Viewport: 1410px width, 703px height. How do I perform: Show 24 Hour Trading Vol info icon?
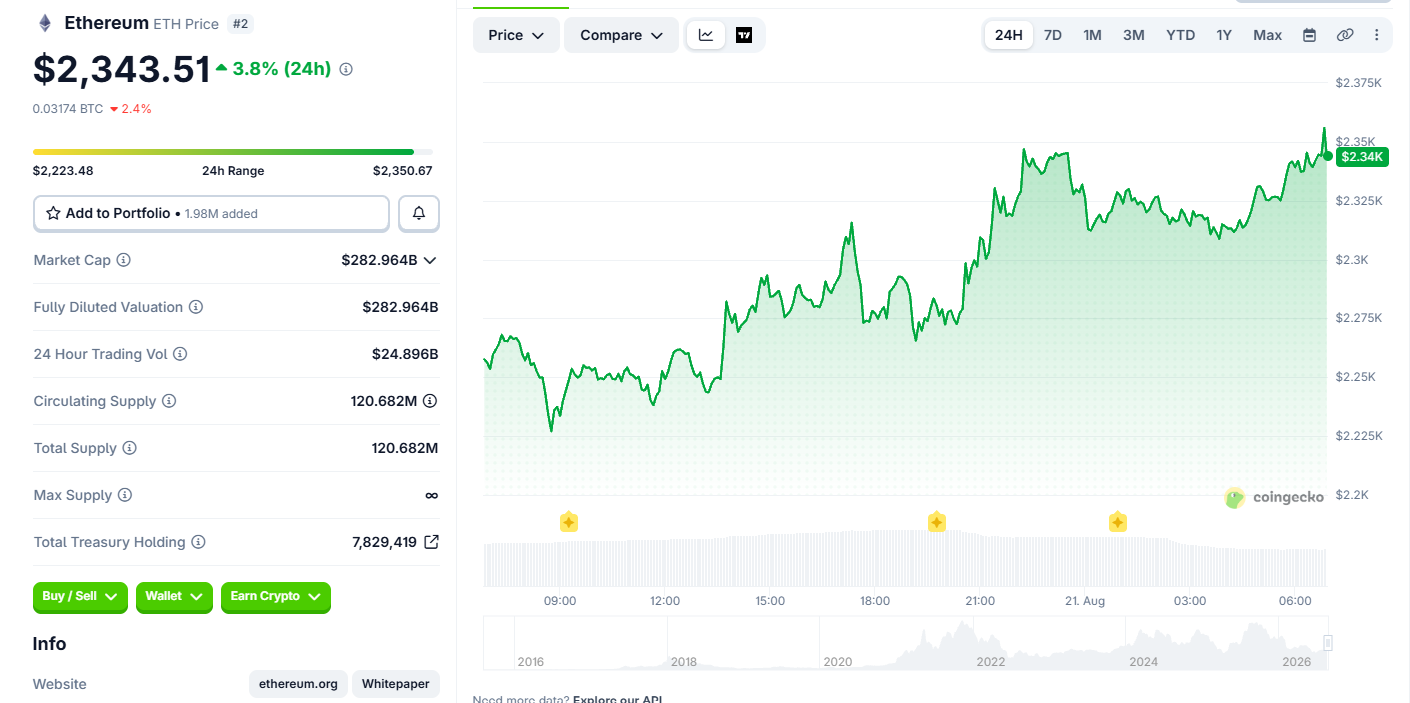click(180, 354)
